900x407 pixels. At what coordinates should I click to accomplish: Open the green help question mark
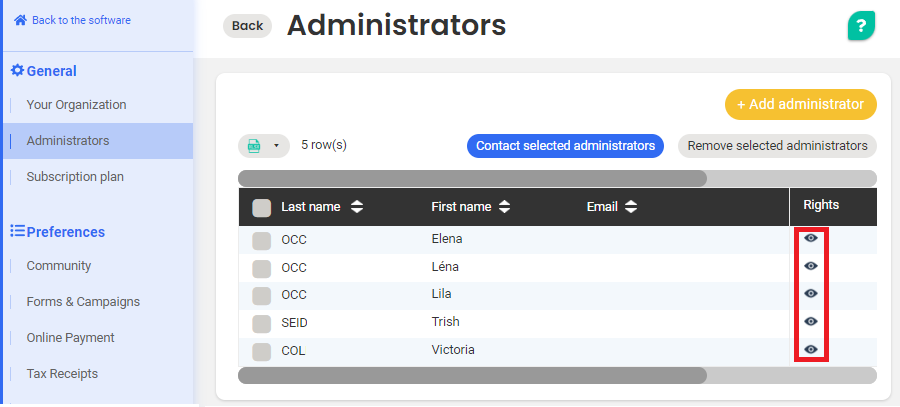coord(861,25)
